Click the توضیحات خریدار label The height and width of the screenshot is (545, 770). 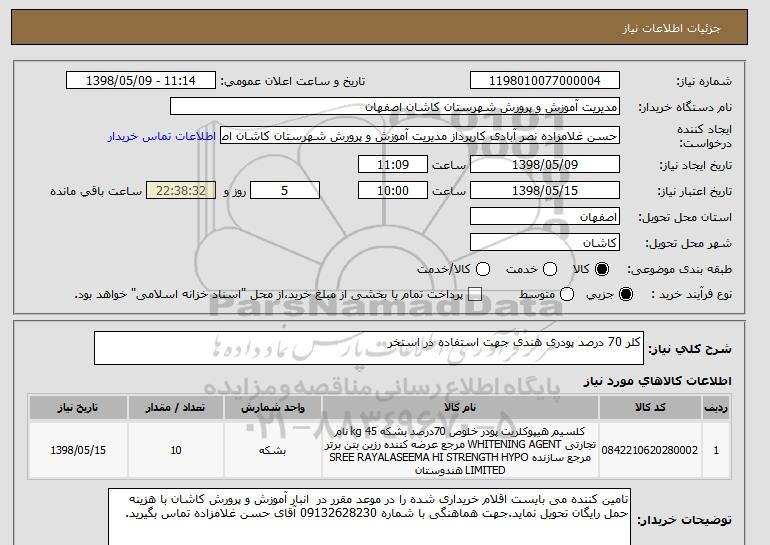pyautogui.click(x=684, y=519)
